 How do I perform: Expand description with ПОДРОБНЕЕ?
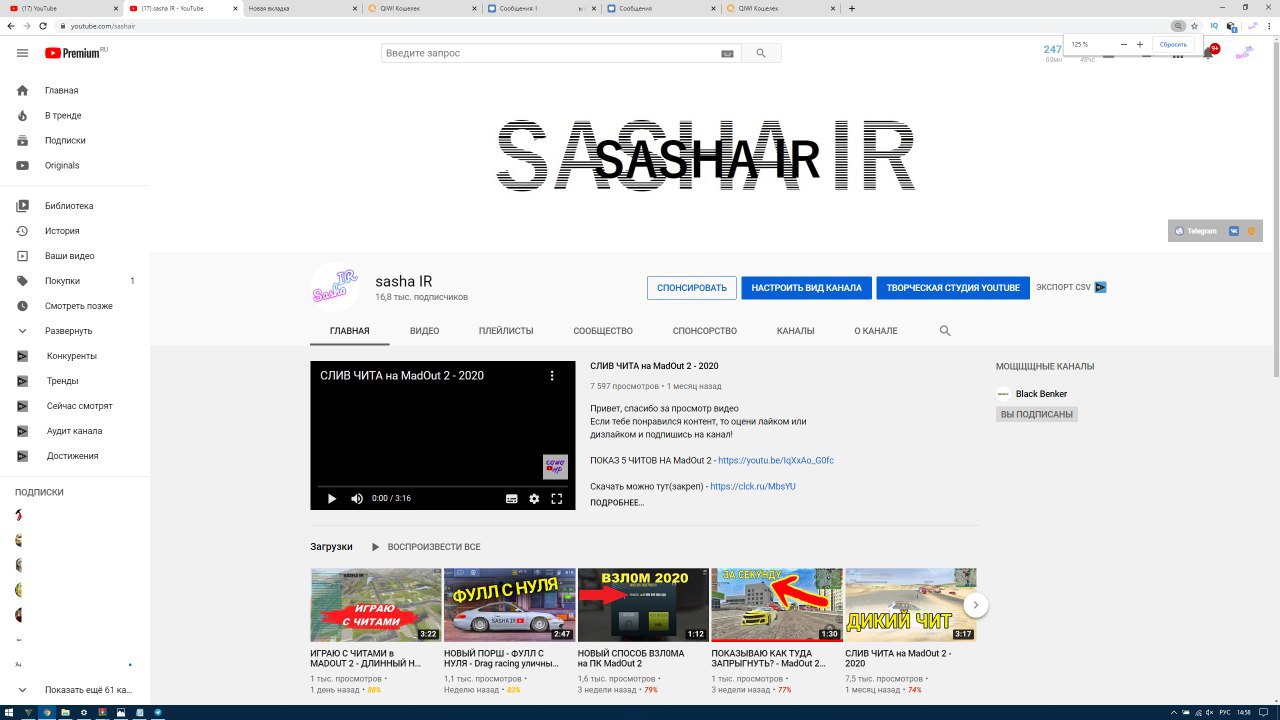pos(617,502)
